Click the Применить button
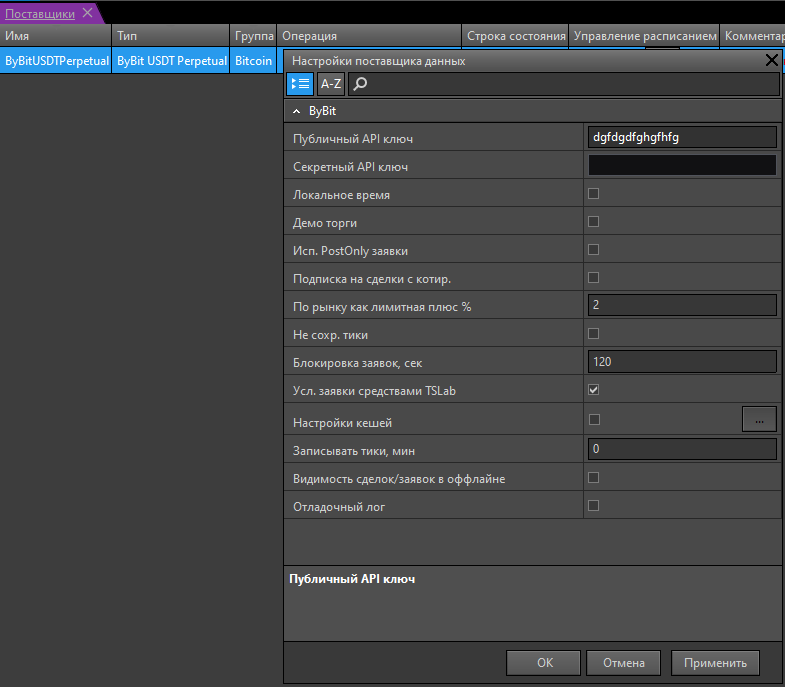Image resolution: width=785 pixels, height=687 pixels. point(715,663)
